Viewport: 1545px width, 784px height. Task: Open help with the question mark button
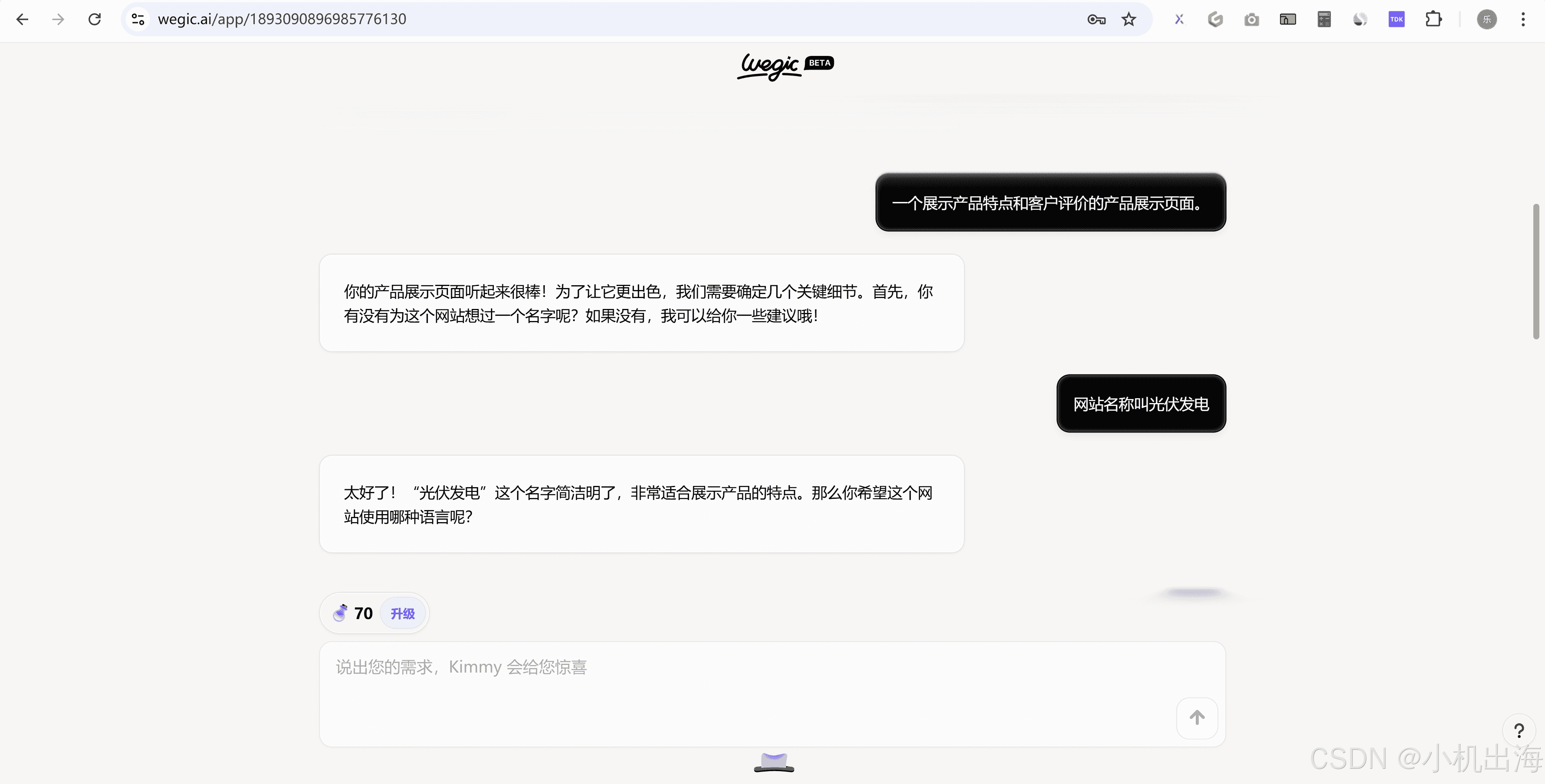(x=1518, y=730)
